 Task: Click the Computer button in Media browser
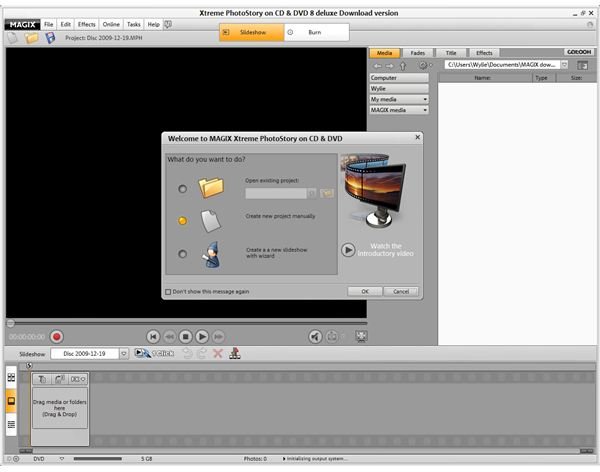399,78
